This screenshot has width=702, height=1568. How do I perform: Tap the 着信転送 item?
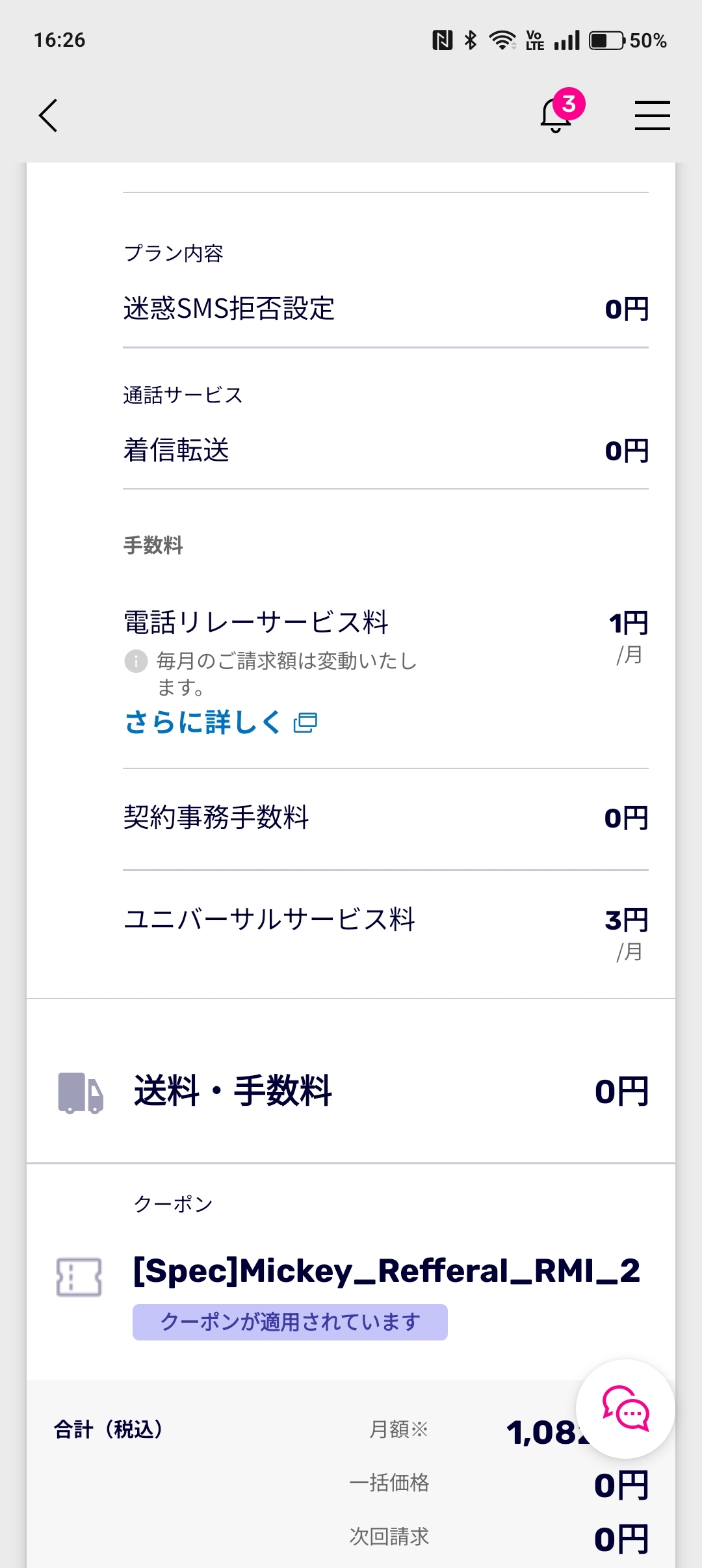(176, 450)
